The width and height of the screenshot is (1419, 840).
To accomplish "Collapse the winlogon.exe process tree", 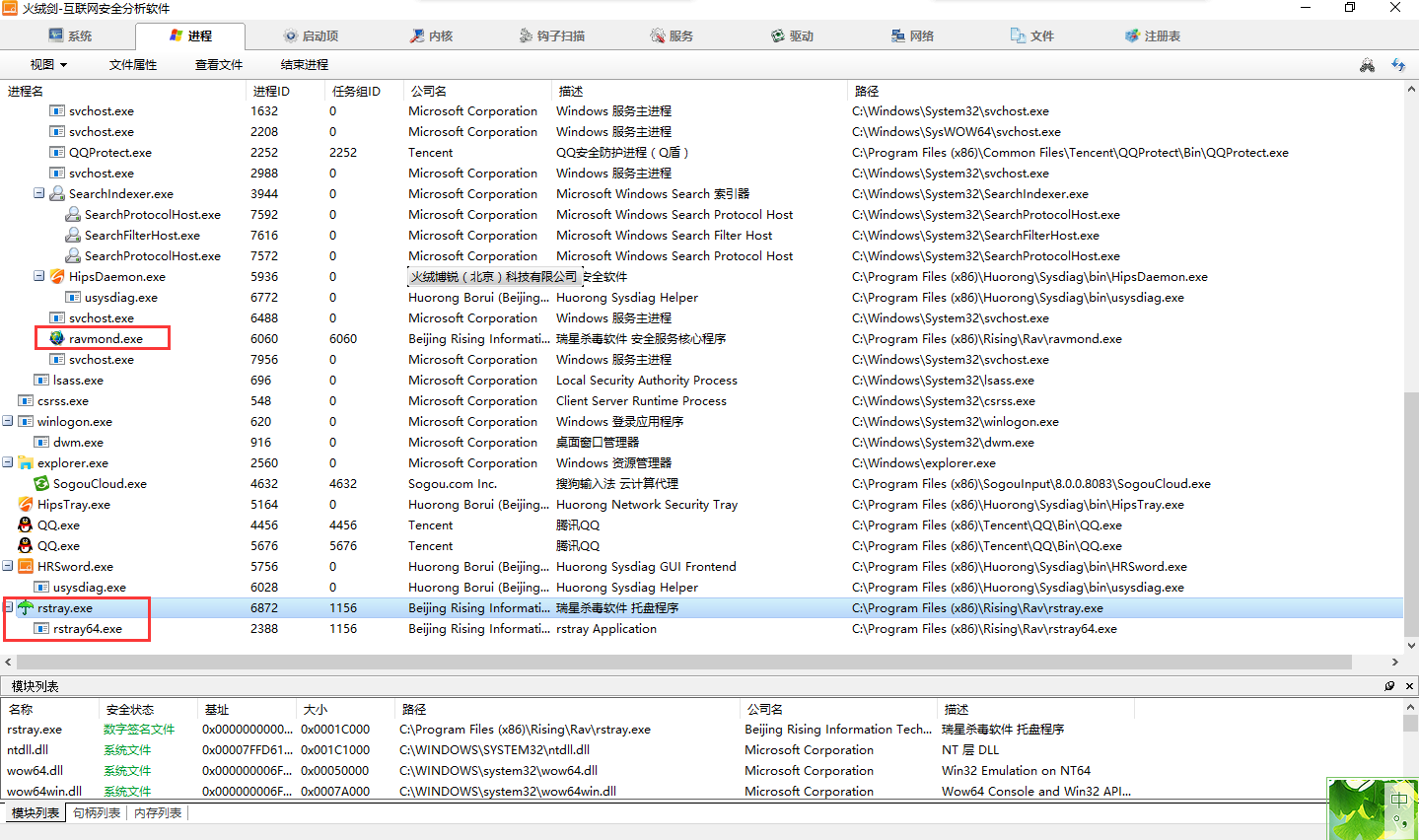I will pos(7,421).
